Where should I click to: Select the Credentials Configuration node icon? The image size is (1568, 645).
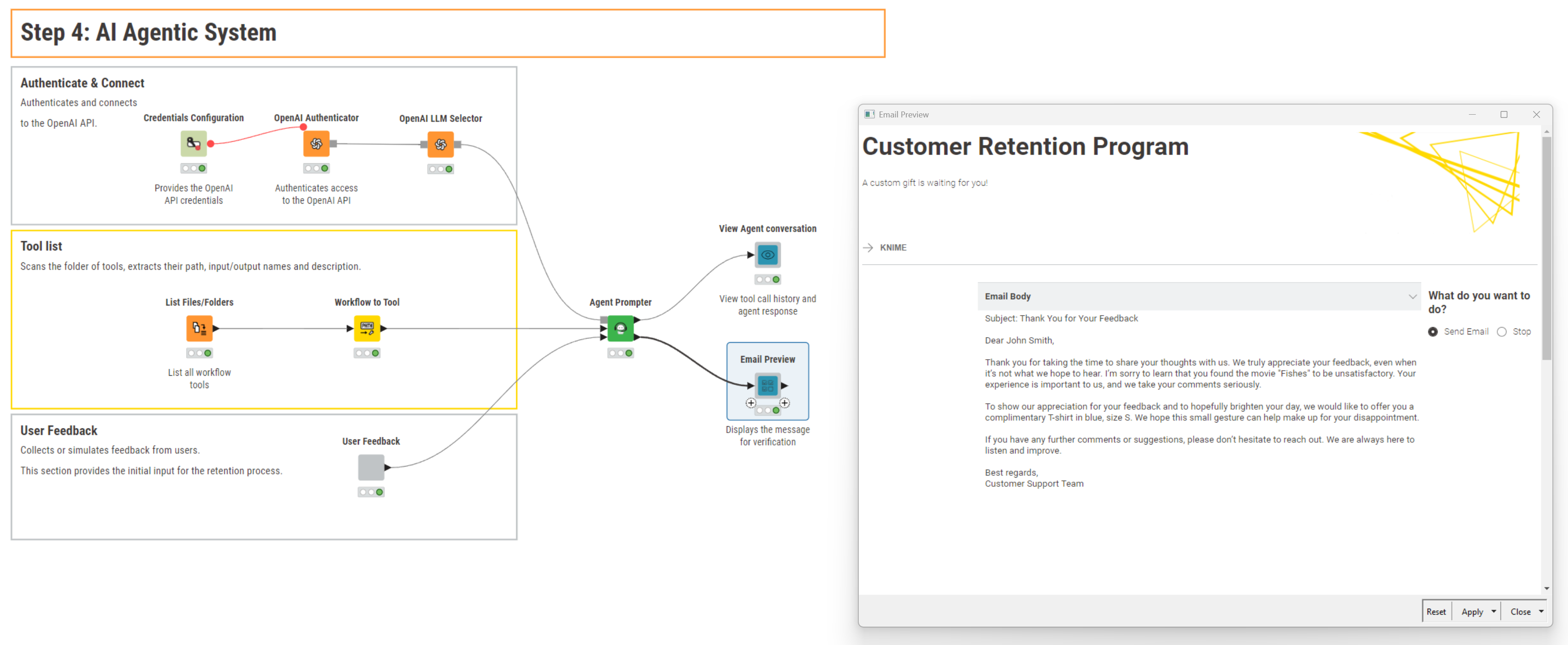click(194, 144)
